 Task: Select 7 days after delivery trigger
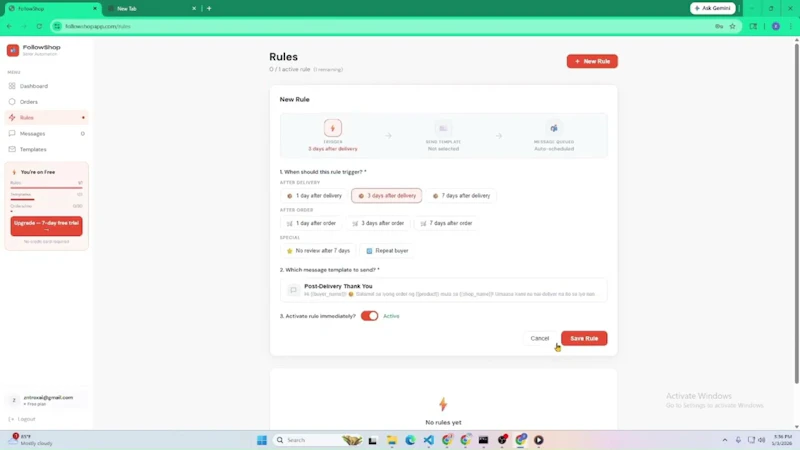461,196
